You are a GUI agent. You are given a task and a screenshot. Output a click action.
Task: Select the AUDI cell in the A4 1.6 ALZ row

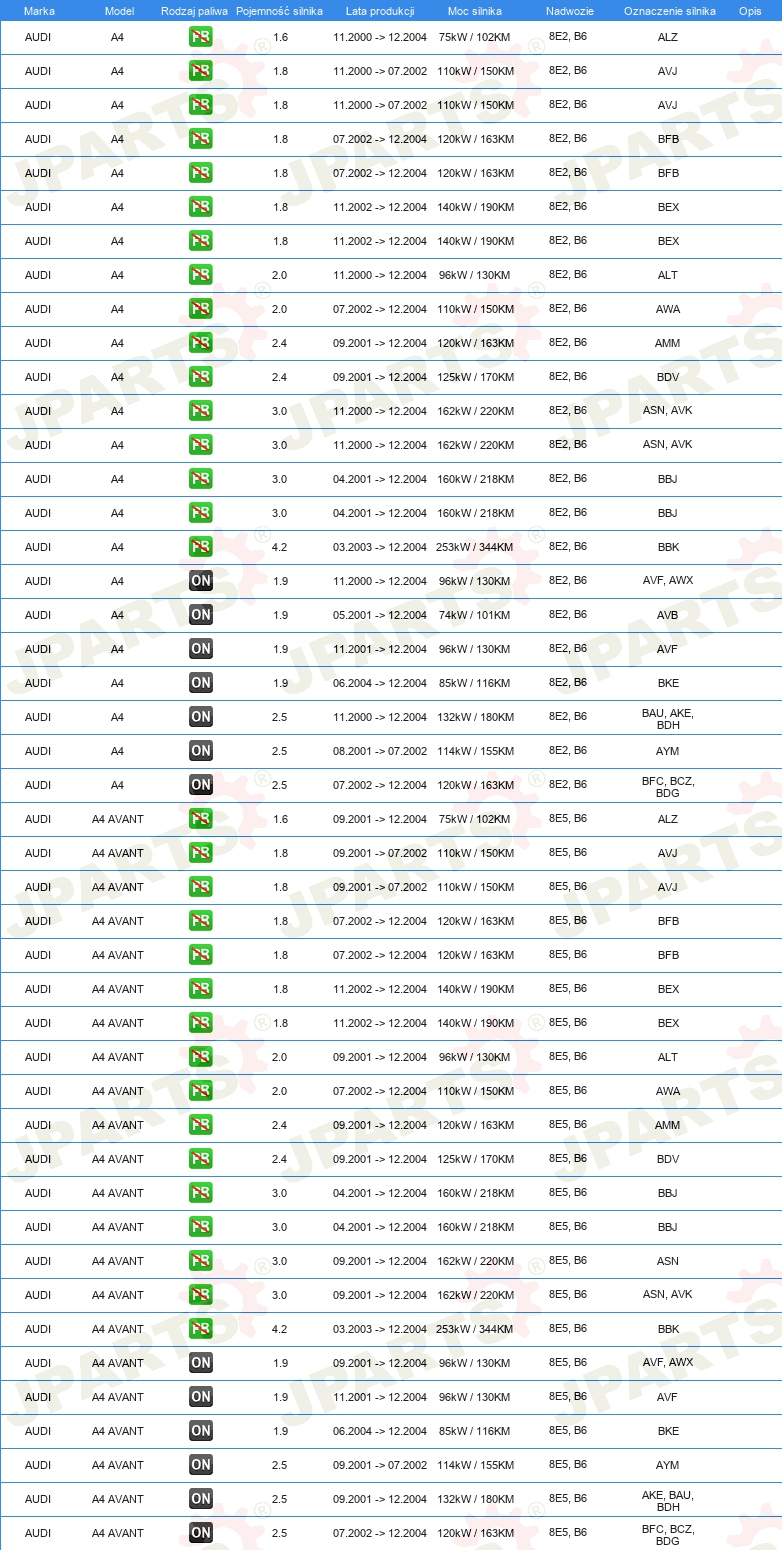coord(38,38)
